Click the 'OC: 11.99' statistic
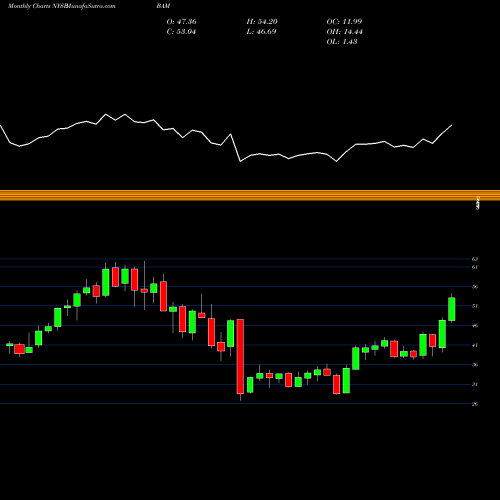Screen dimensions: 500x500 pyautogui.click(x=344, y=22)
